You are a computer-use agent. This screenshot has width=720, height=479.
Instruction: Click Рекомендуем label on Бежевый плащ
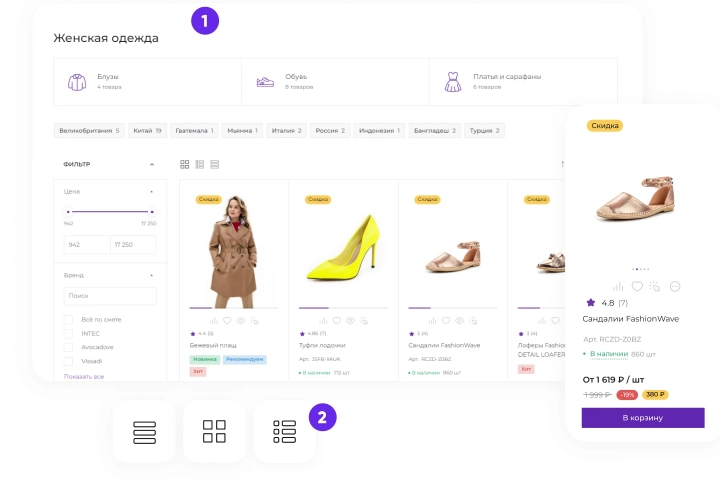tap(245, 359)
